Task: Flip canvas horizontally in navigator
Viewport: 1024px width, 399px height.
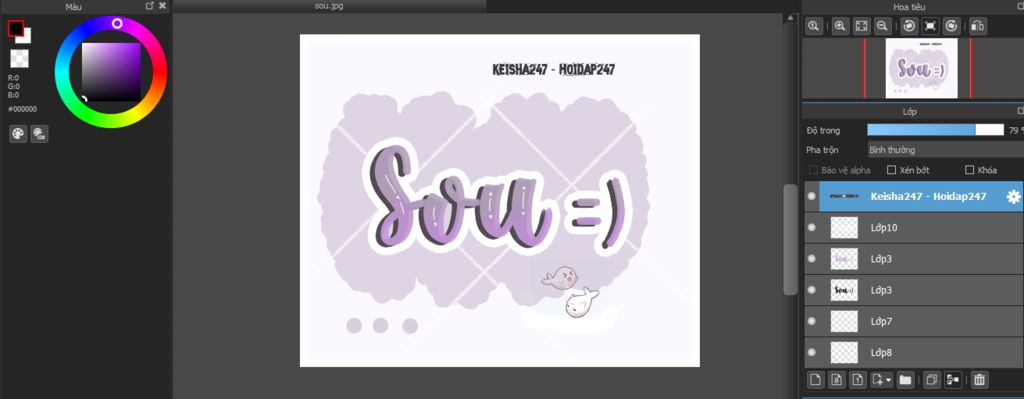Action: (978, 26)
